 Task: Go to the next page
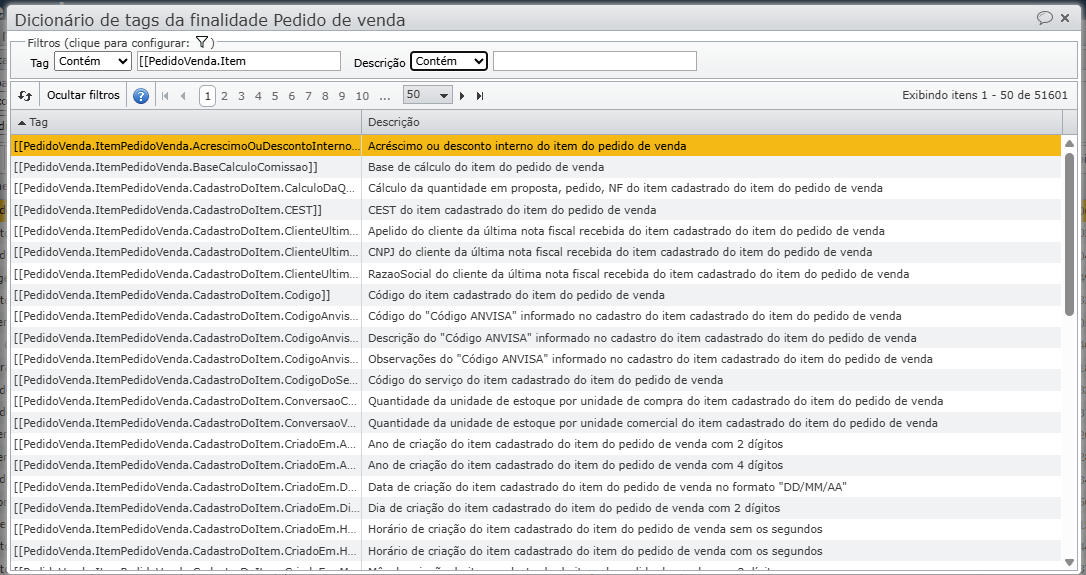click(x=462, y=96)
